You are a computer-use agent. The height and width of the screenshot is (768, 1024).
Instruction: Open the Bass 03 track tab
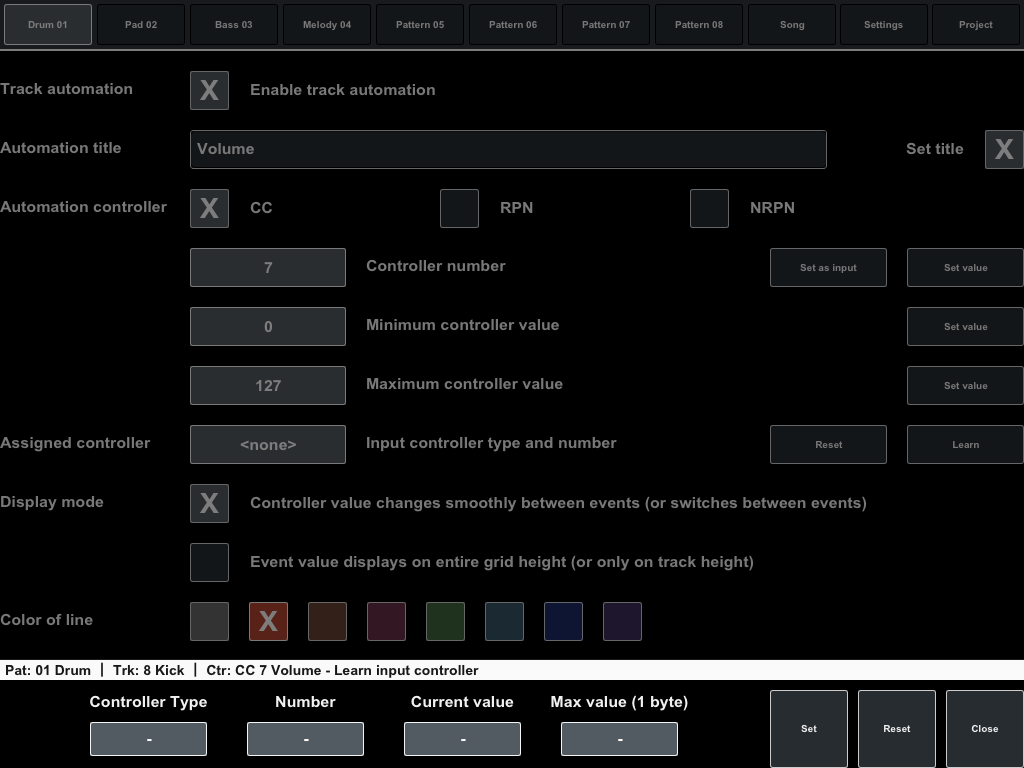click(233, 24)
